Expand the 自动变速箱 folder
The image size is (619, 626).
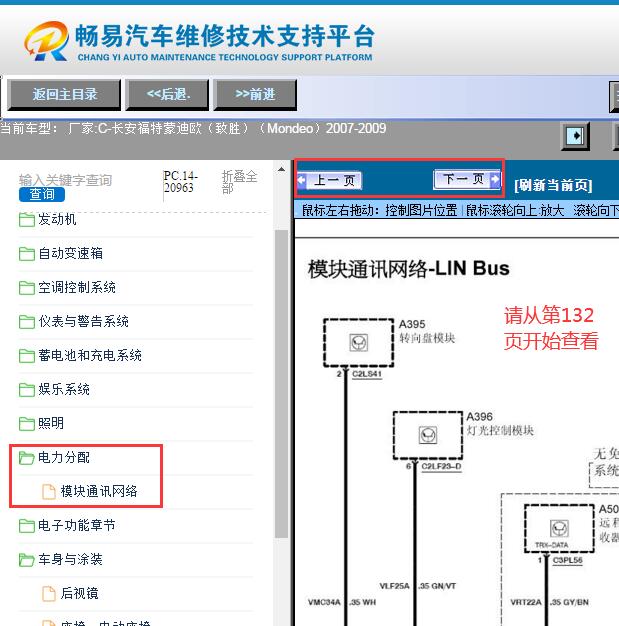point(70,253)
